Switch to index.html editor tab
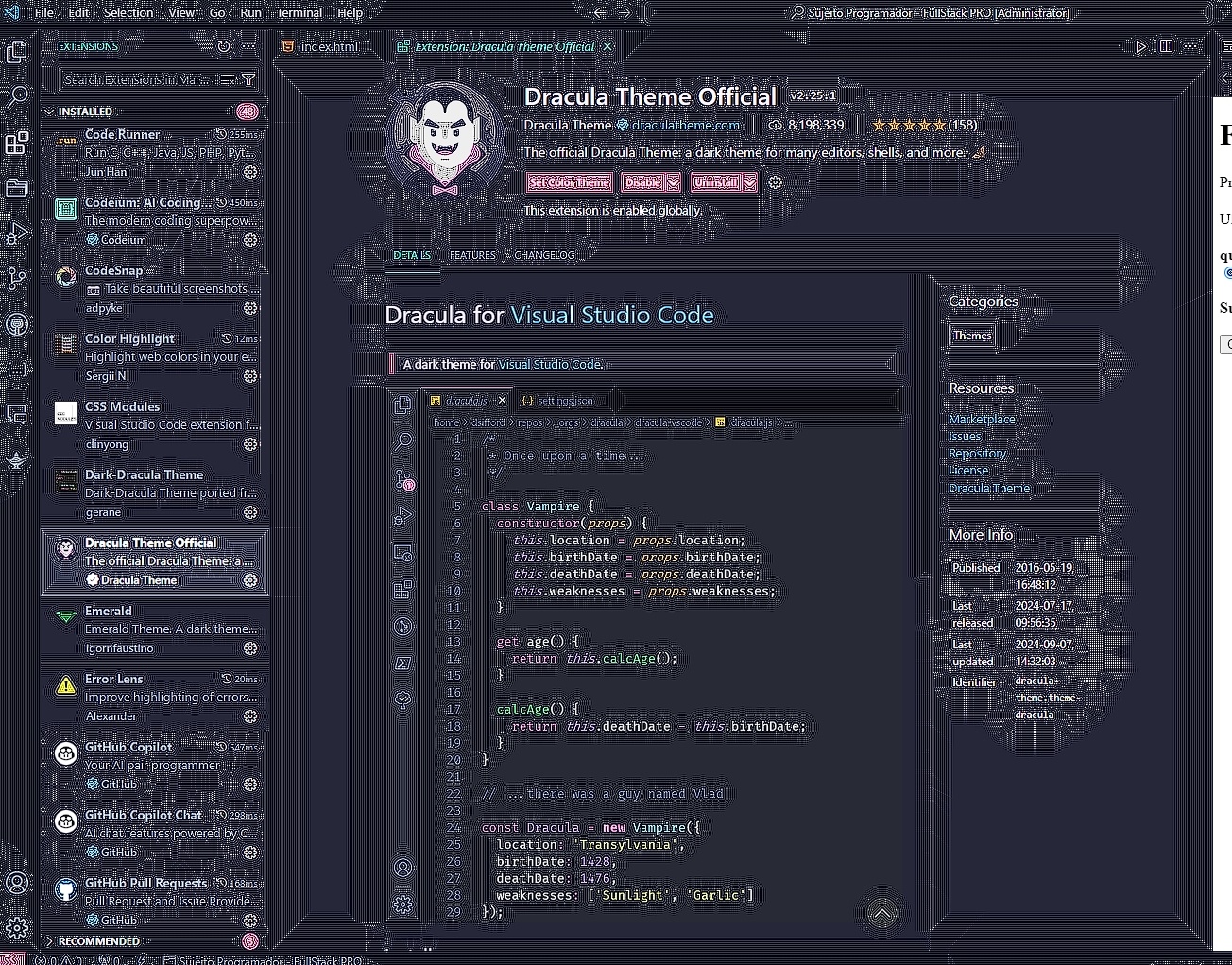This screenshot has width=1232, height=965. coord(321,46)
